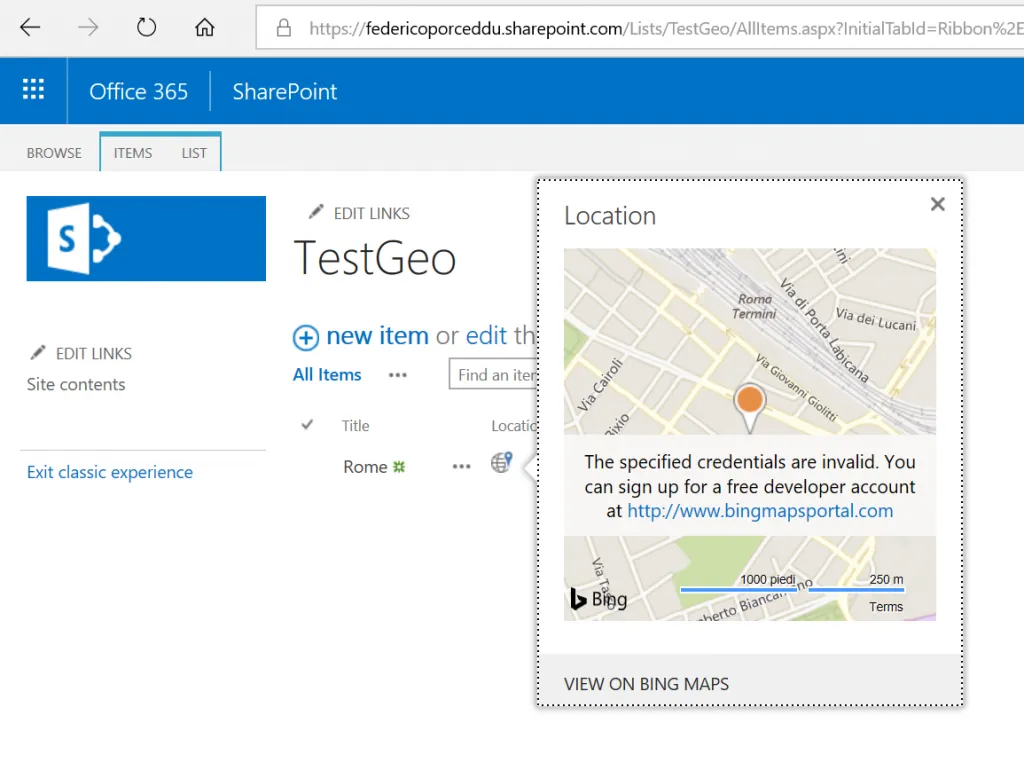This screenshot has width=1024, height=770.
Task: Click the new item link
Action: 377,336
